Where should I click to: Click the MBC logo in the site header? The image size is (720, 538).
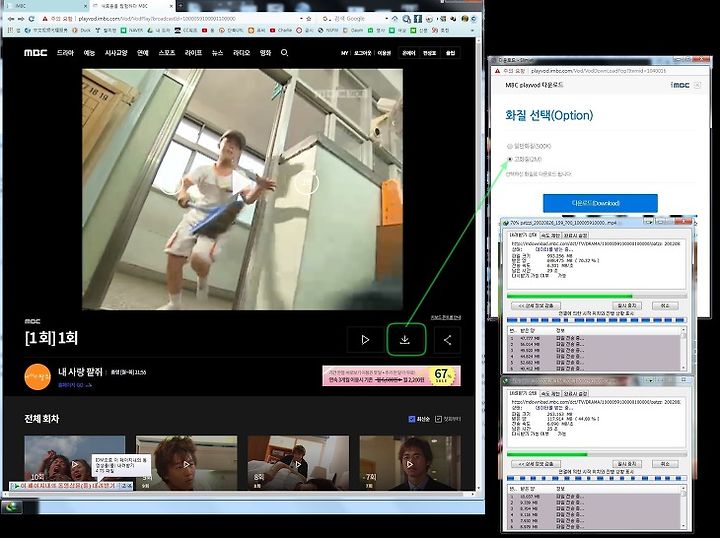click(35, 53)
